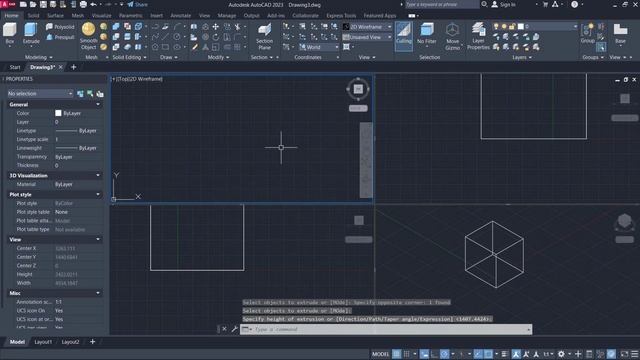Toggle the layer lock icon
Screen dimensions: 640x360
(512, 27)
